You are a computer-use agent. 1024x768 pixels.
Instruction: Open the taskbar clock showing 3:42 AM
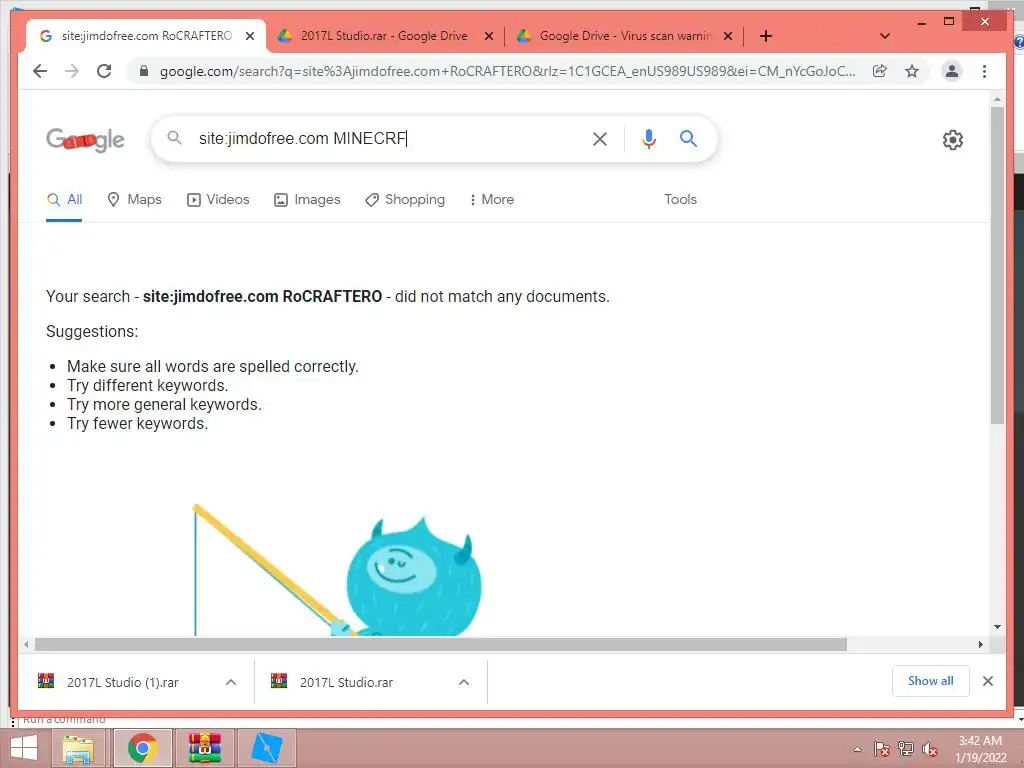[x=980, y=749]
